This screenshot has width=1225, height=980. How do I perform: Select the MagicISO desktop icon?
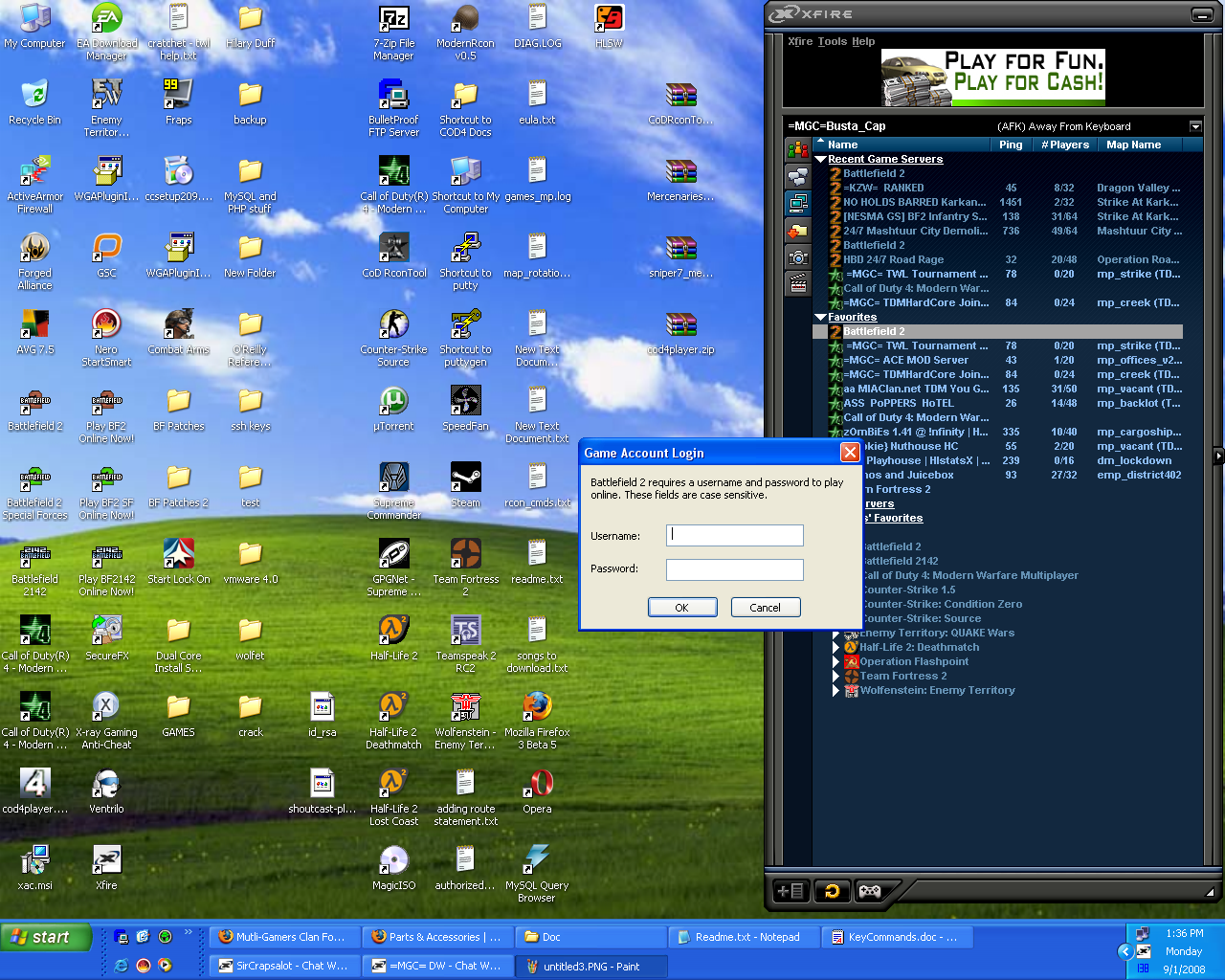click(x=393, y=867)
